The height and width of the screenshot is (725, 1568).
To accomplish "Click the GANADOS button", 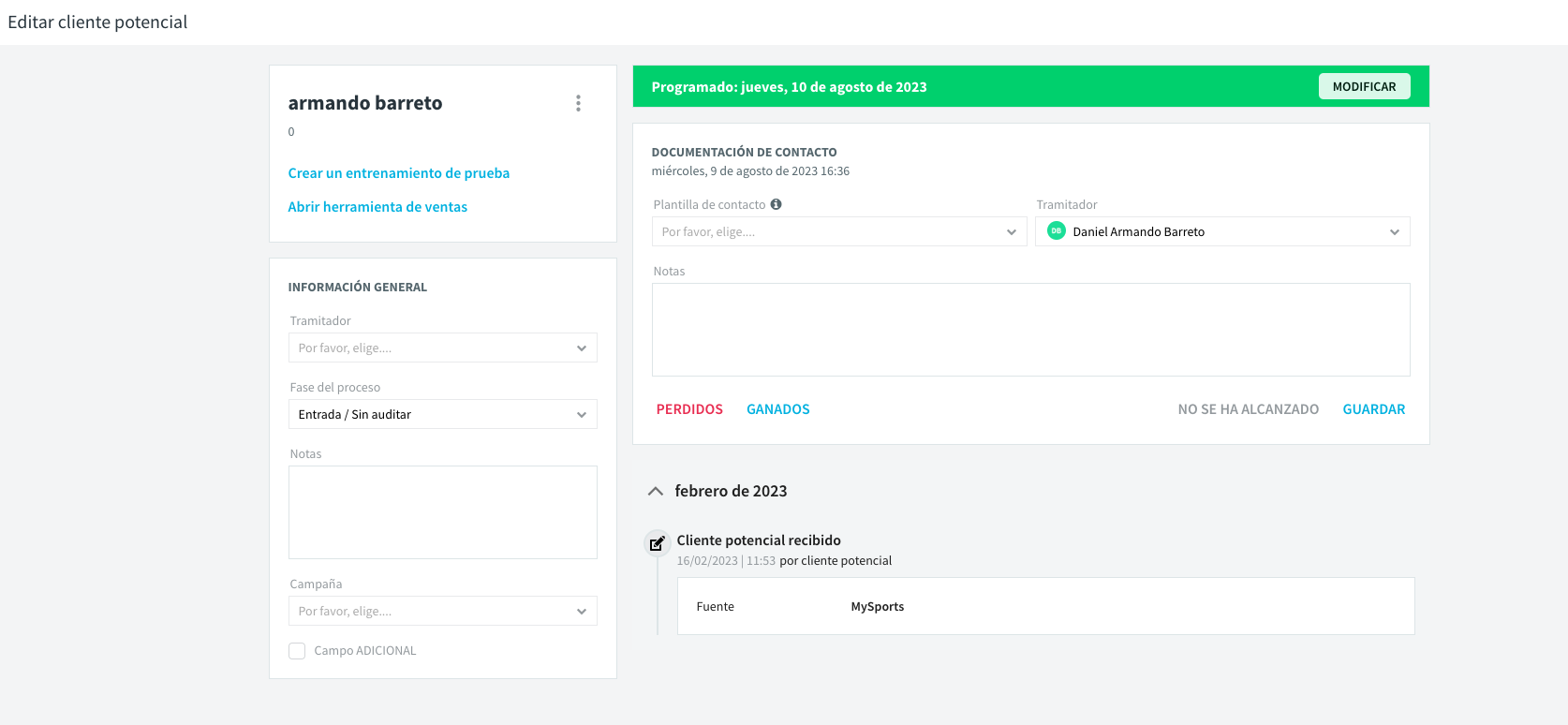I will 777,409.
